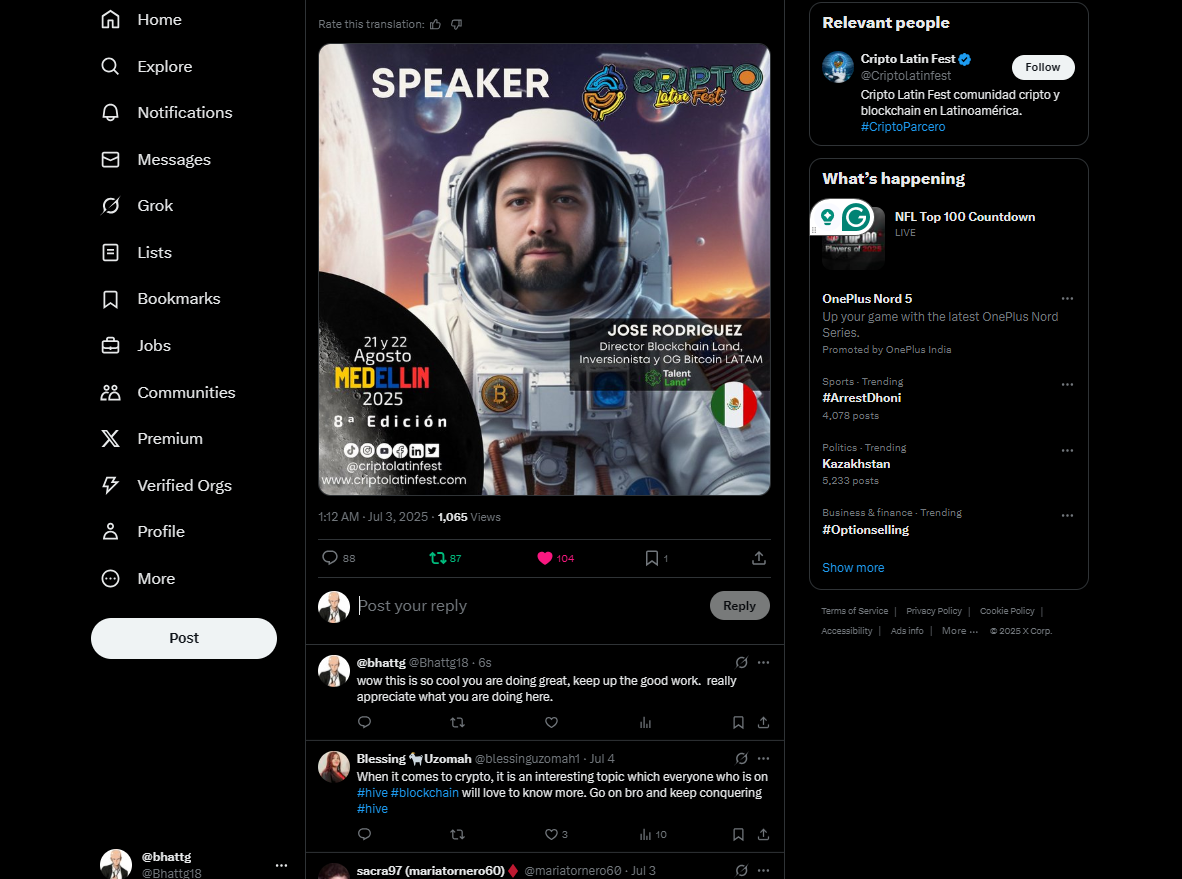The image size is (1182, 879).
Task: Follow Cripto Latin Fest
Action: (1043, 67)
